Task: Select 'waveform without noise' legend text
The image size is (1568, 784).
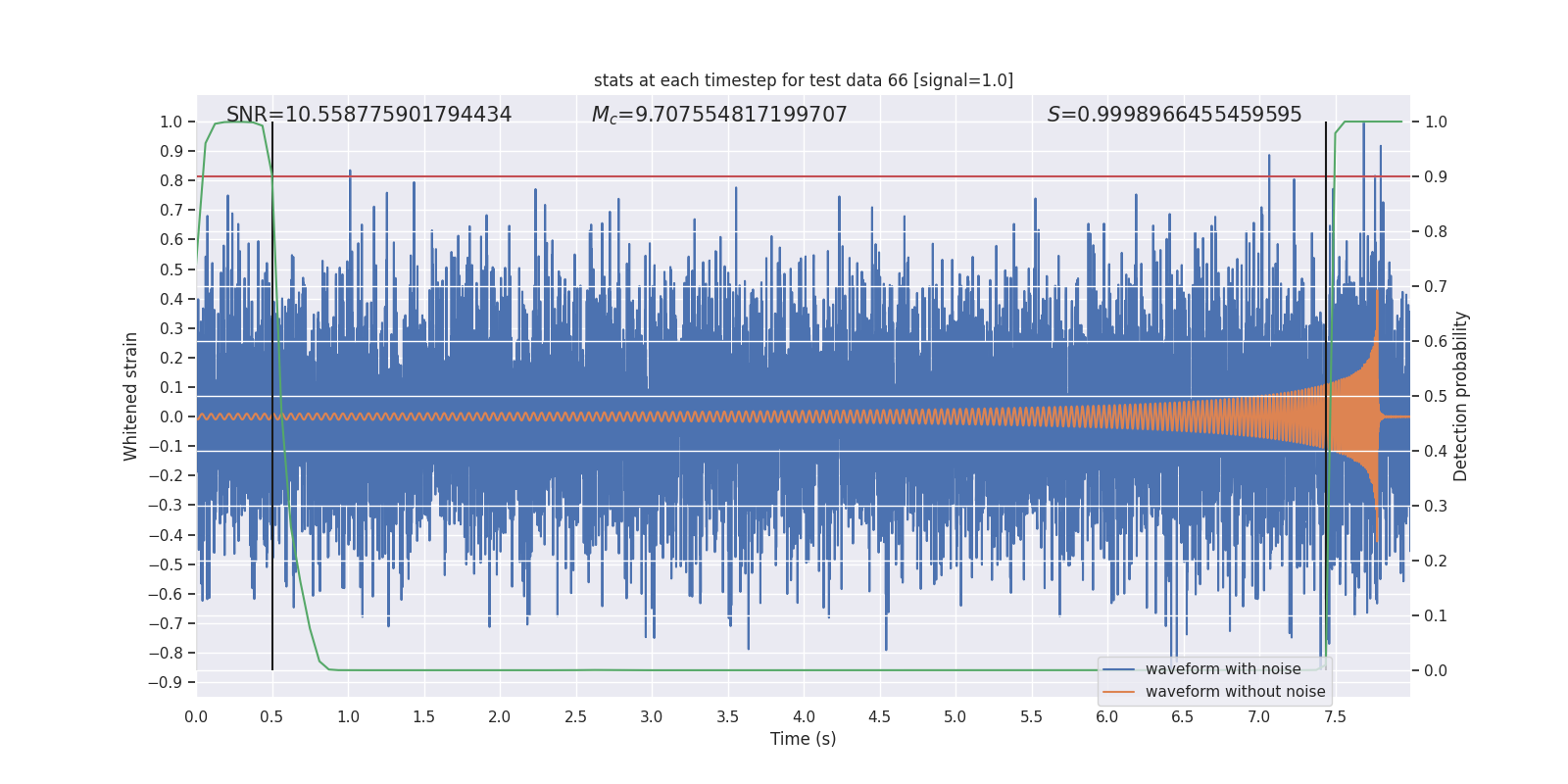Action: tap(1235, 692)
